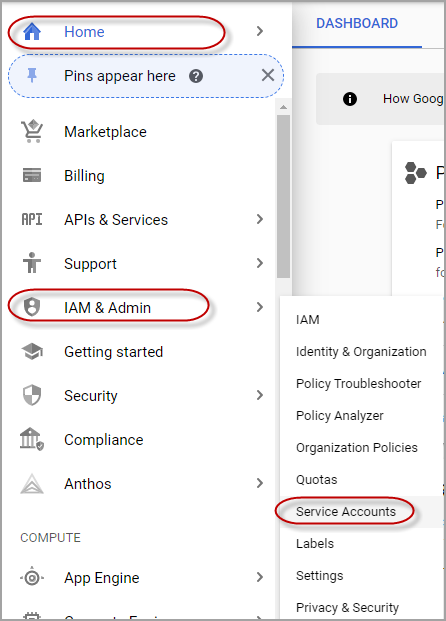
Task: Open IAM & Admin menu item
Action: [x=107, y=308]
